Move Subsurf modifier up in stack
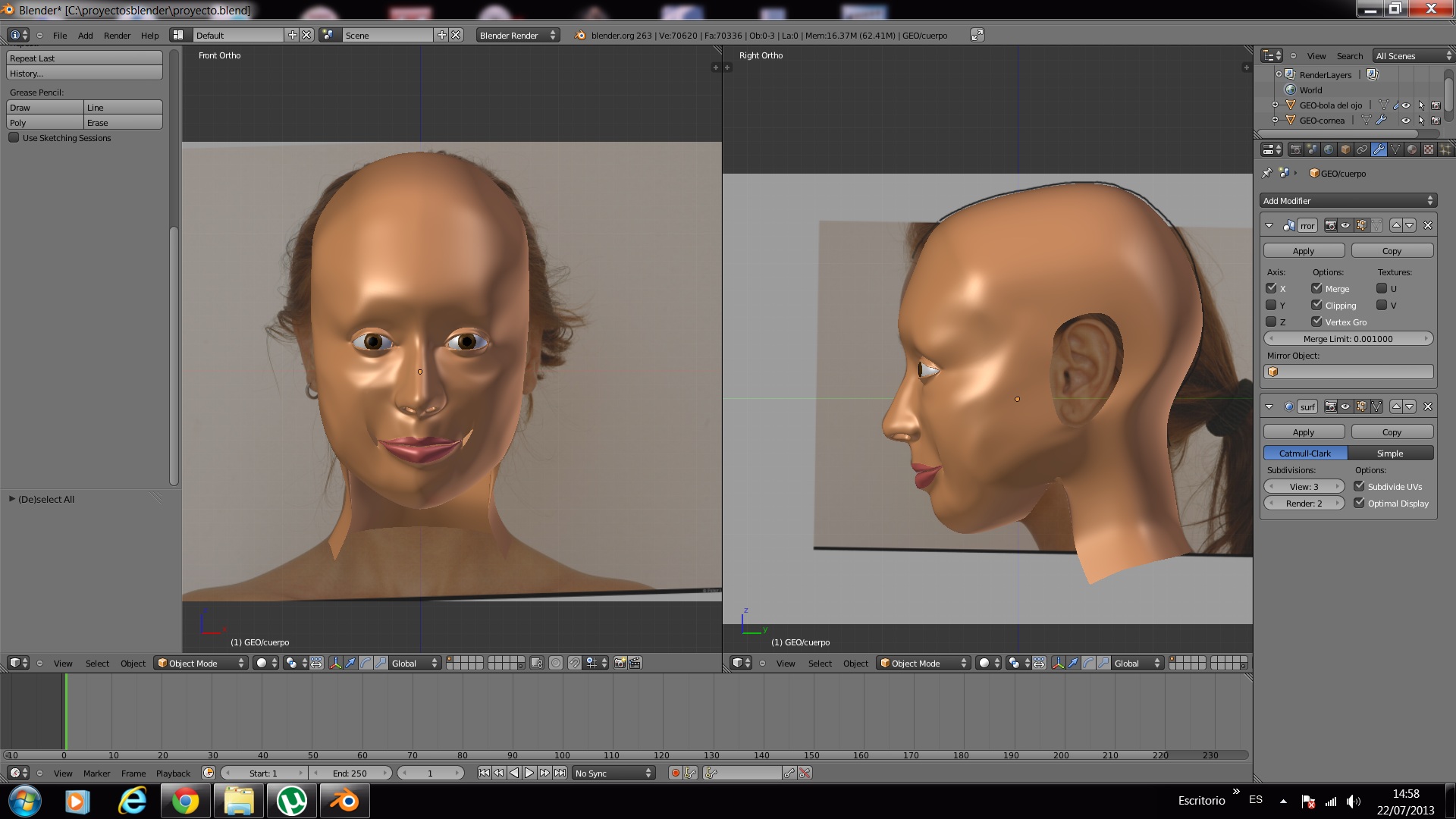Image resolution: width=1456 pixels, height=819 pixels. (x=1396, y=406)
